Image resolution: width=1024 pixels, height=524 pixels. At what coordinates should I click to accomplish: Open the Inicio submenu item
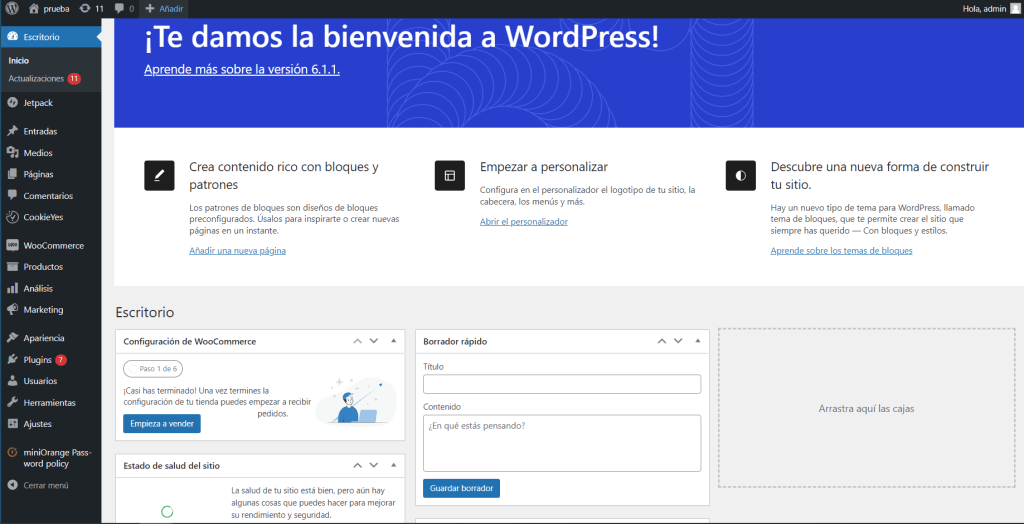point(19,61)
